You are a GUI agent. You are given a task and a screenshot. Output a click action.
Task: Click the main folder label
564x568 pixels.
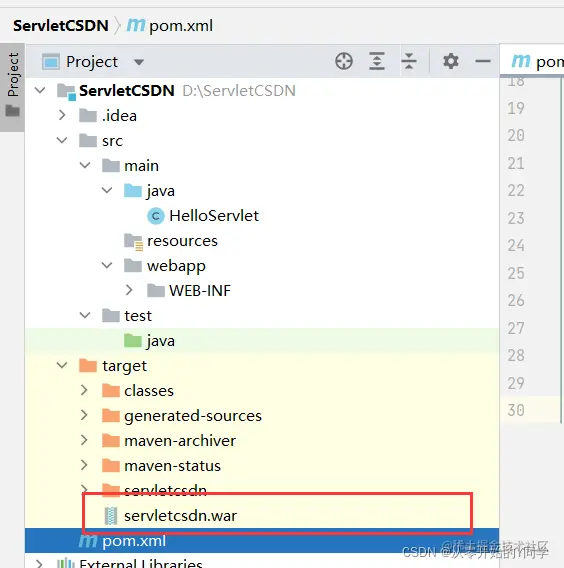point(142,166)
